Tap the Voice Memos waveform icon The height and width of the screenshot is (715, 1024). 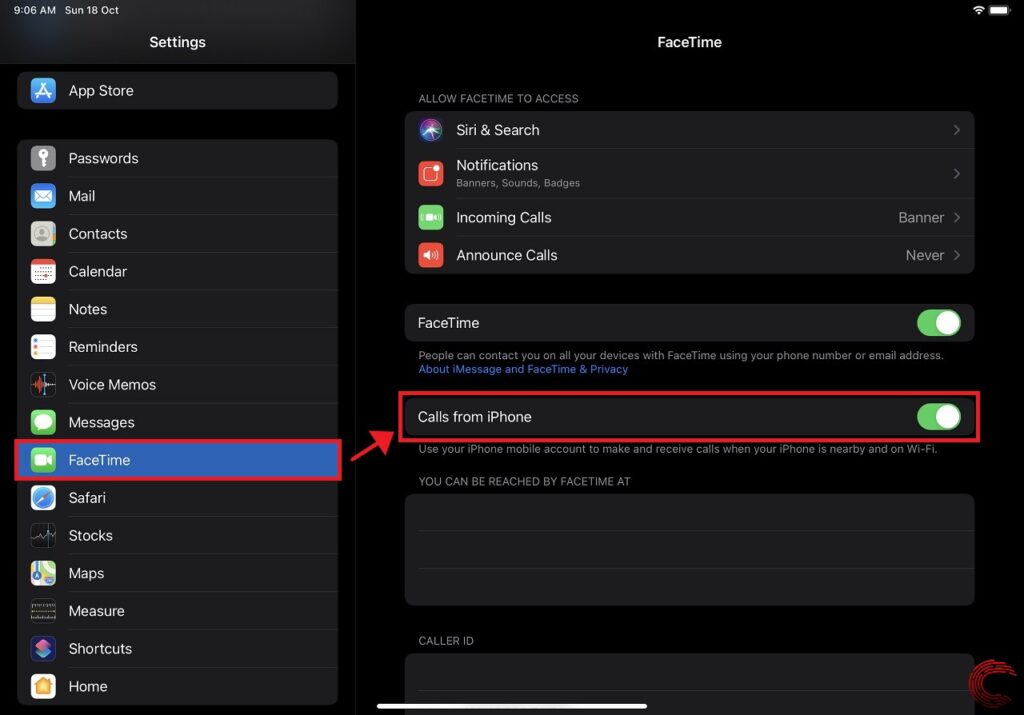pos(43,385)
